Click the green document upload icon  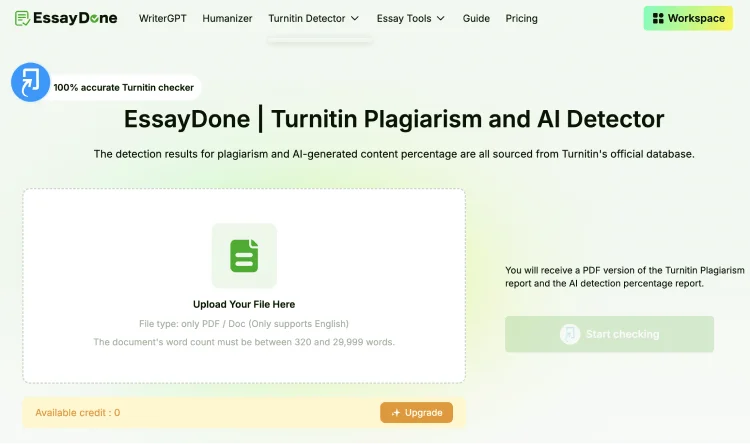(244, 255)
